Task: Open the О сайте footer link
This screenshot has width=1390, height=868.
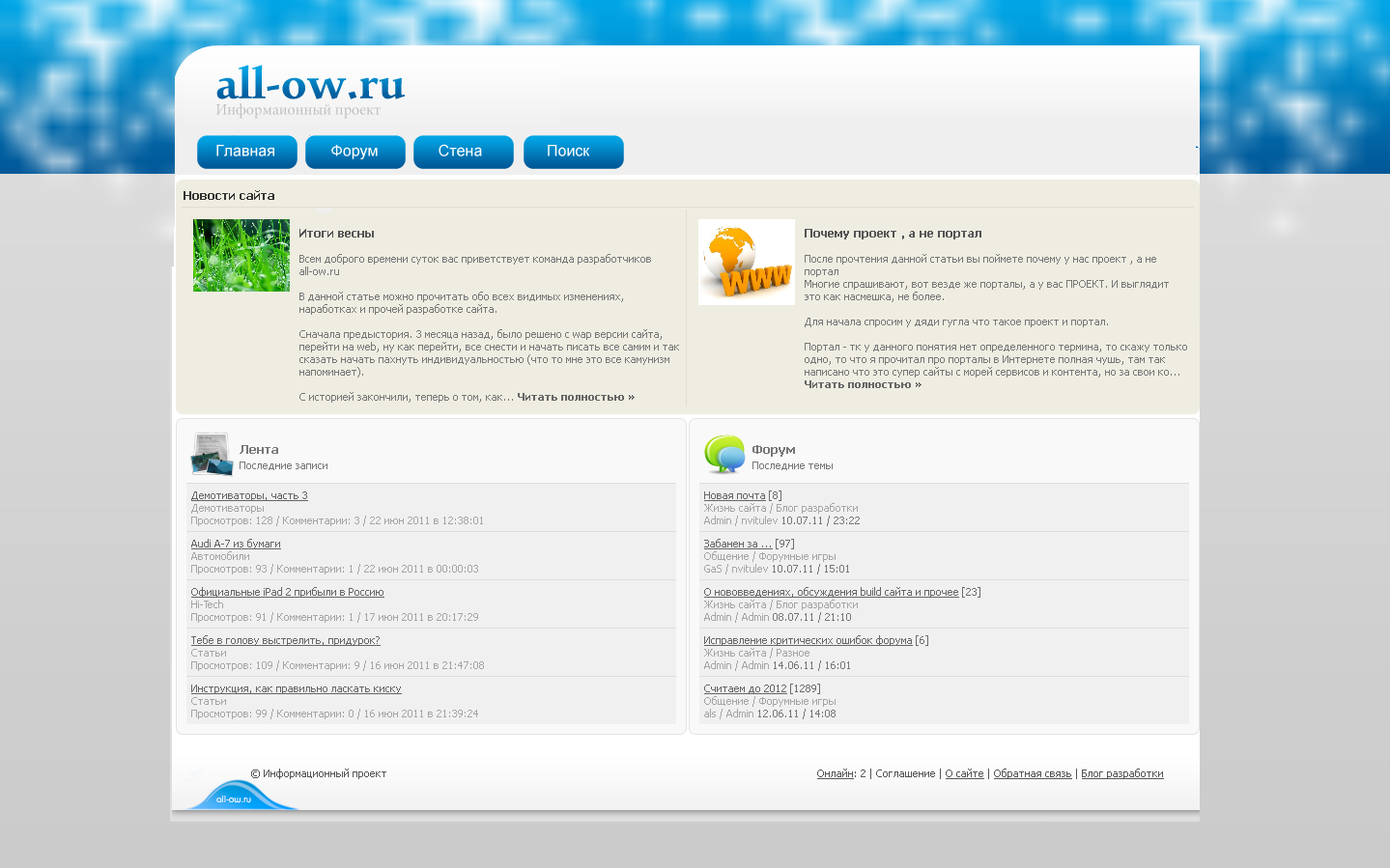Action: [964, 773]
